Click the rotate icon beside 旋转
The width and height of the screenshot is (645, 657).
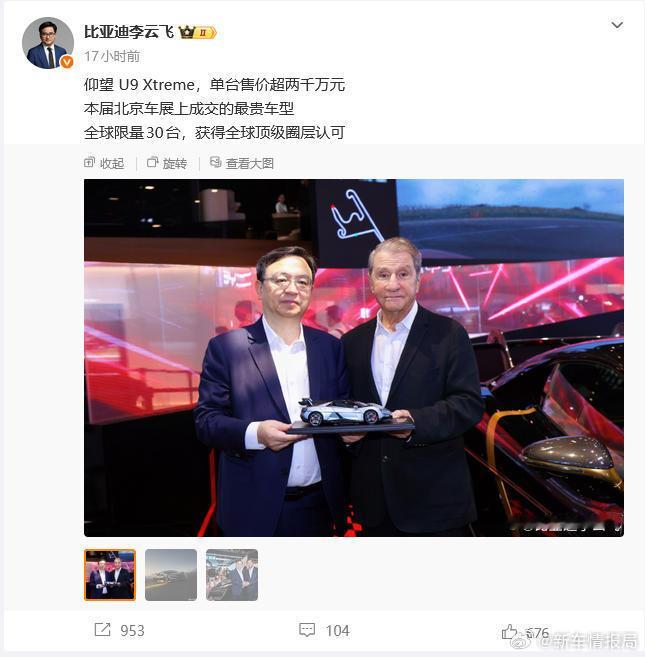pos(153,162)
